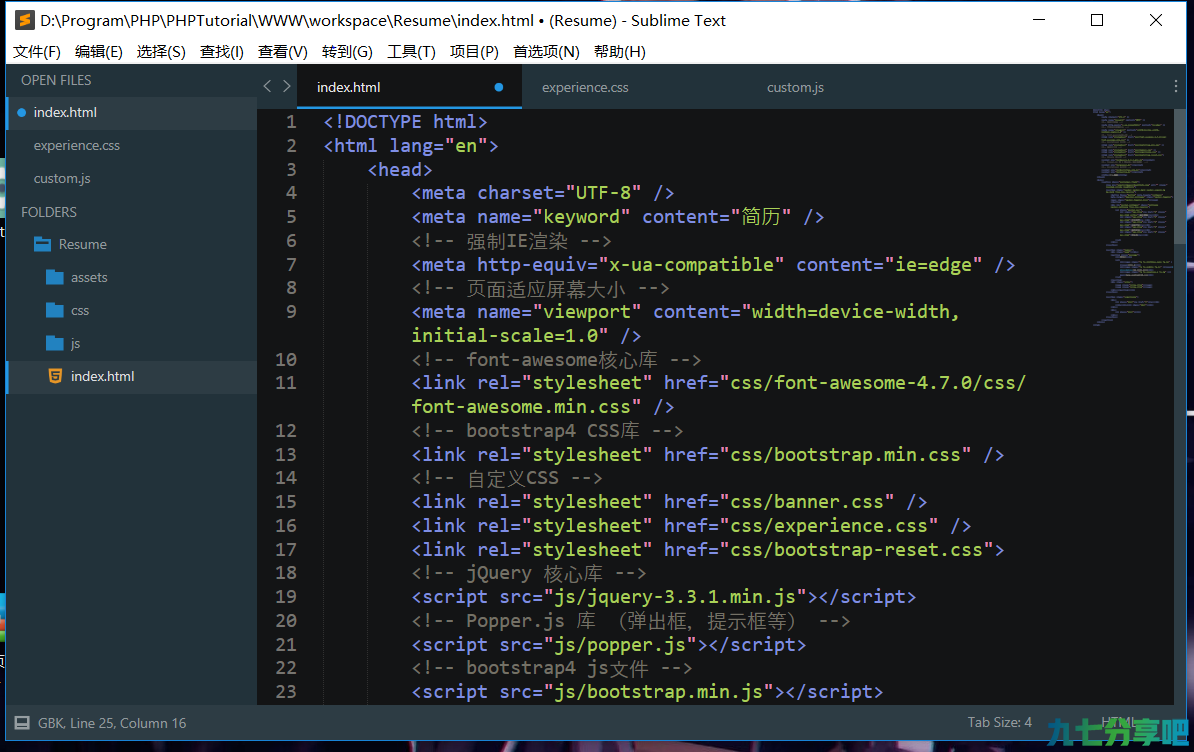Click modified dot beside index.html in Open Files
Viewport: 1194px width, 752px height.
click(x=21, y=113)
